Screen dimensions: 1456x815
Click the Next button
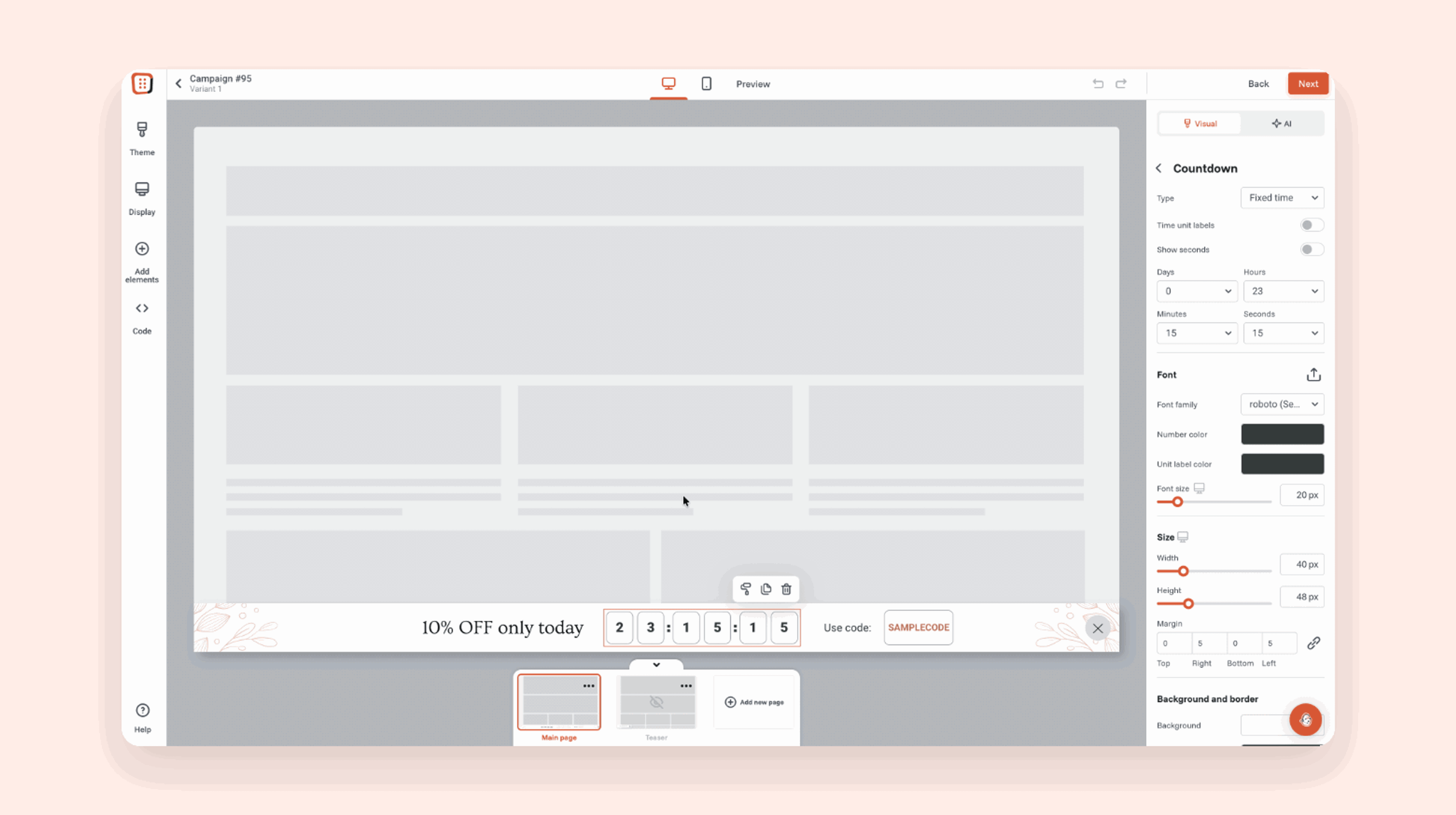1308,84
